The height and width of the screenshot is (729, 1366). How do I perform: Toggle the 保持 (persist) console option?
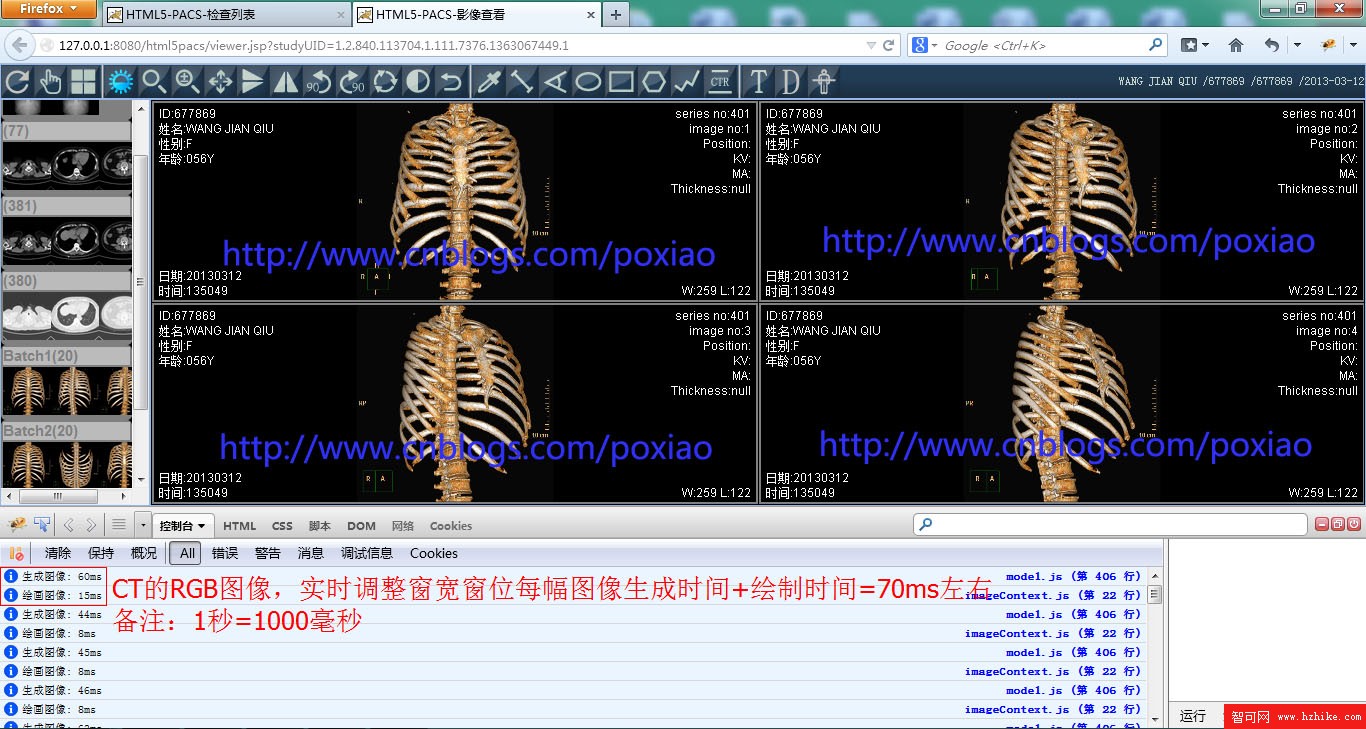pos(101,553)
